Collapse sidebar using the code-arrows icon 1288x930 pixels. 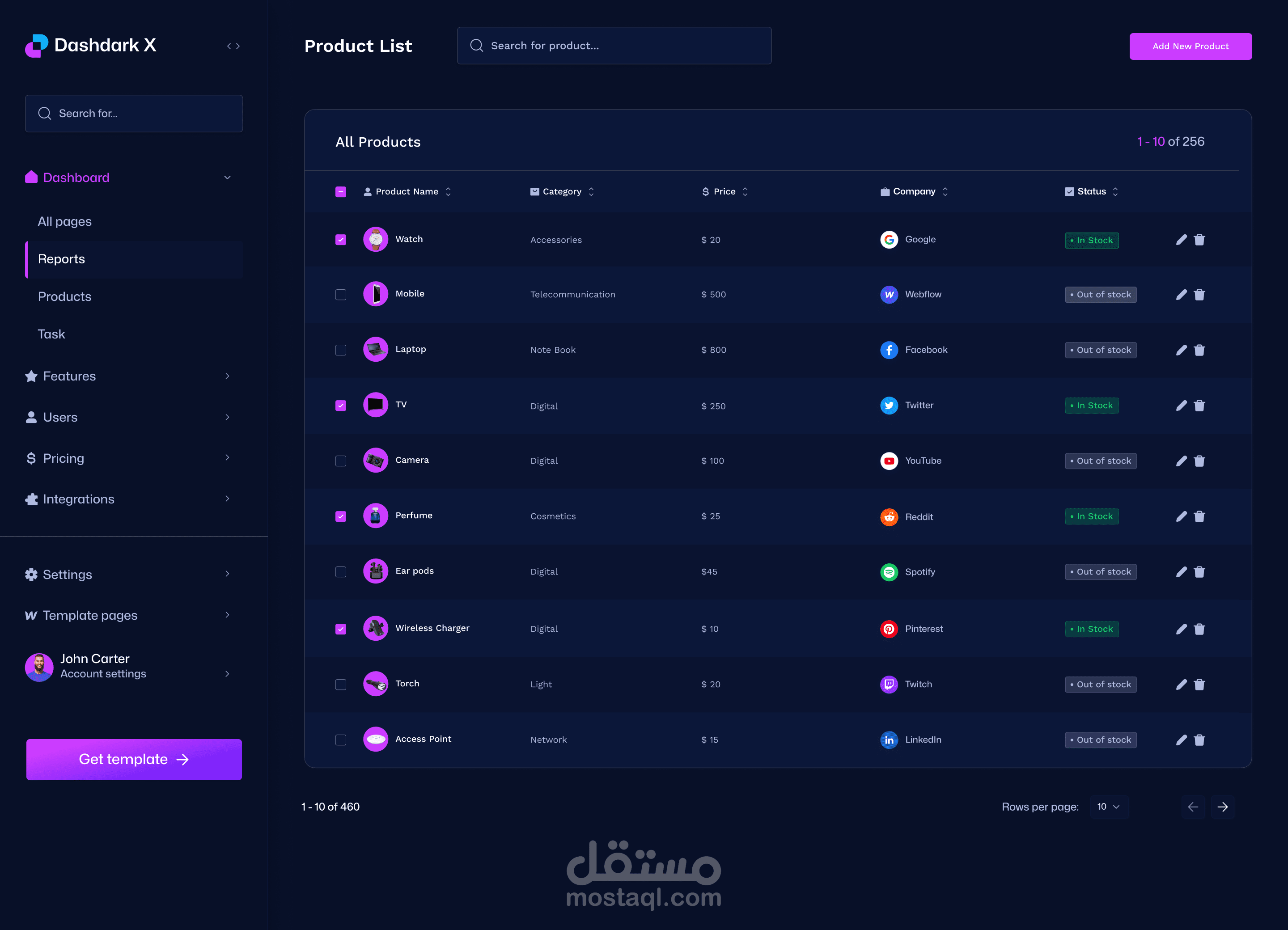(233, 46)
